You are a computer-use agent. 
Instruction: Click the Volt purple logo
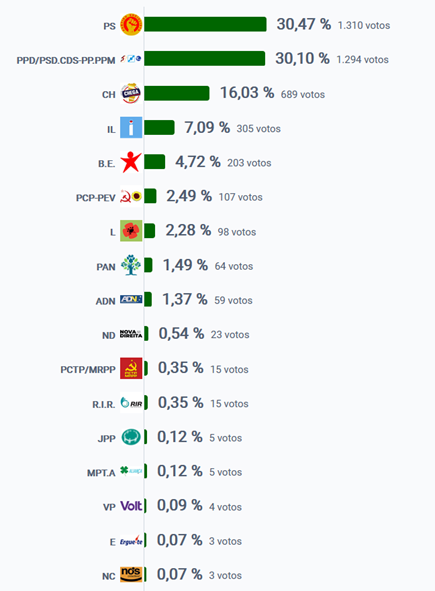(131, 506)
